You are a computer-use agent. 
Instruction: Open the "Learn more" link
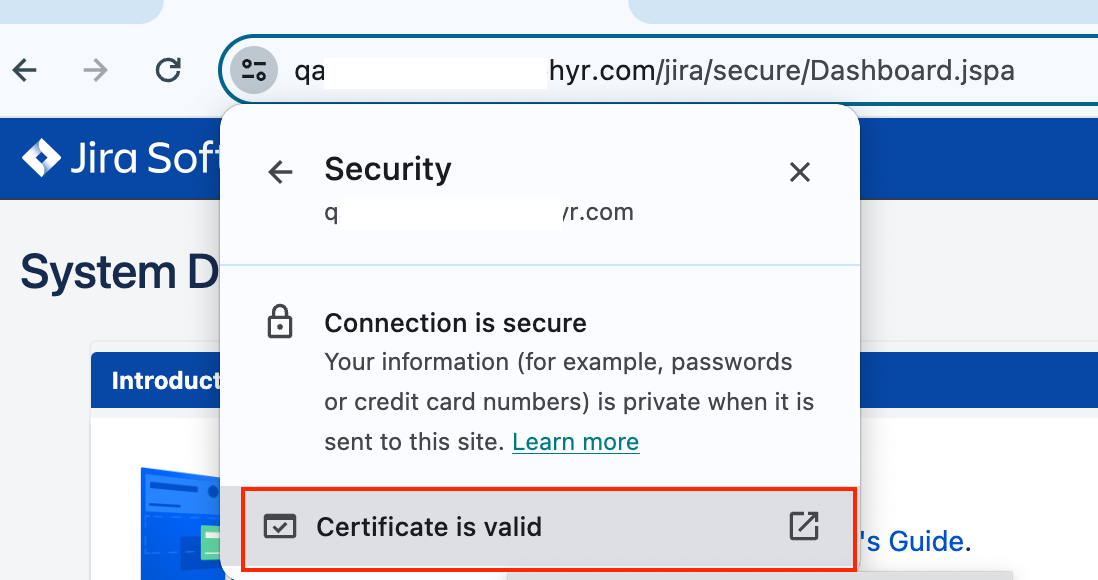(575, 442)
